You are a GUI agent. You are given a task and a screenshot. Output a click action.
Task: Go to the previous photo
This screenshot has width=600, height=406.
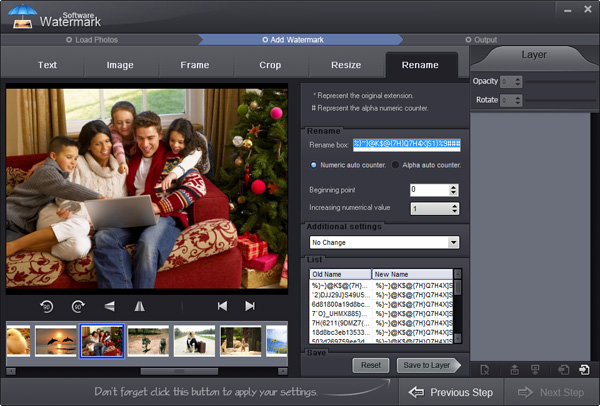pyautogui.click(x=222, y=306)
